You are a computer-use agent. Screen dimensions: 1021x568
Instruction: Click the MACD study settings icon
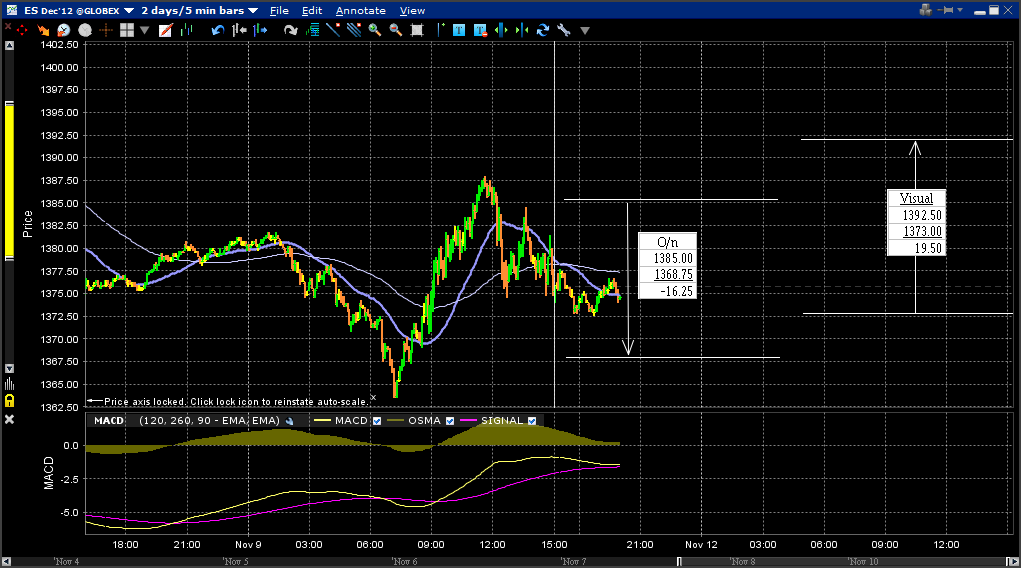click(290, 421)
